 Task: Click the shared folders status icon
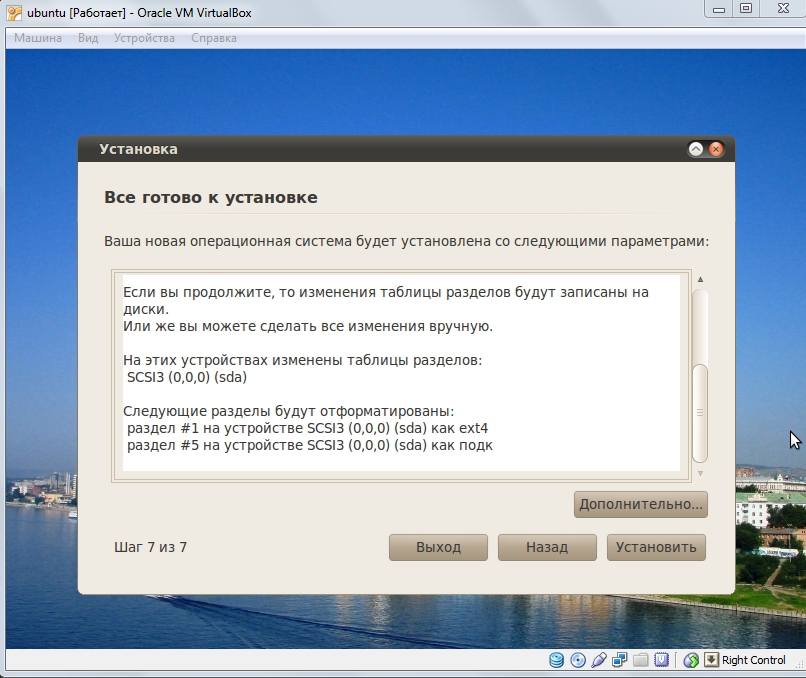coord(640,660)
